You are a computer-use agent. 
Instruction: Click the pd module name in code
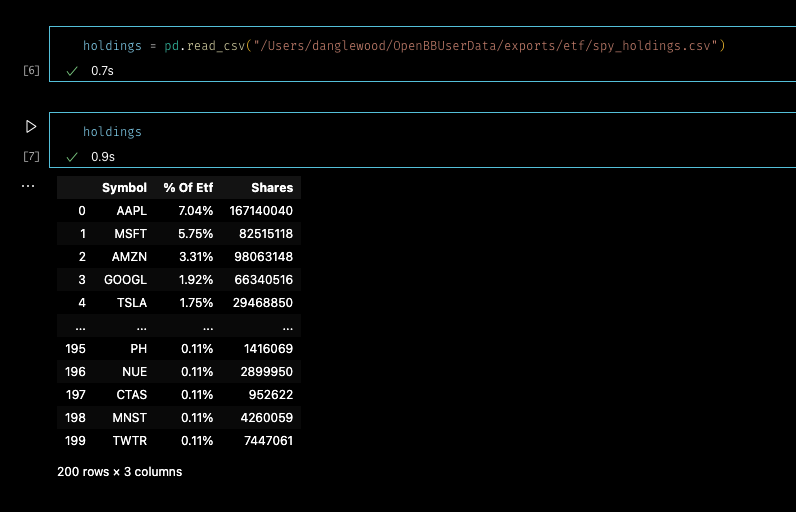click(x=172, y=46)
